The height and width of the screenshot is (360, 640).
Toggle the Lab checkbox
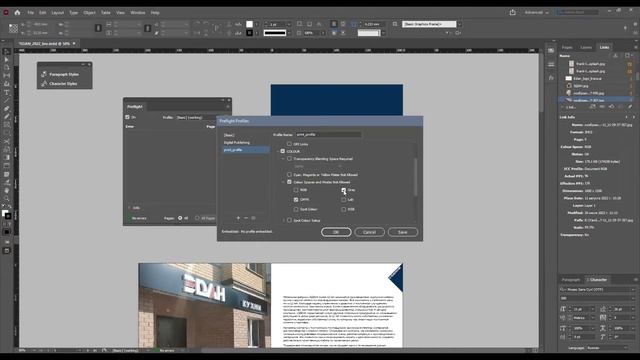pos(344,200)
